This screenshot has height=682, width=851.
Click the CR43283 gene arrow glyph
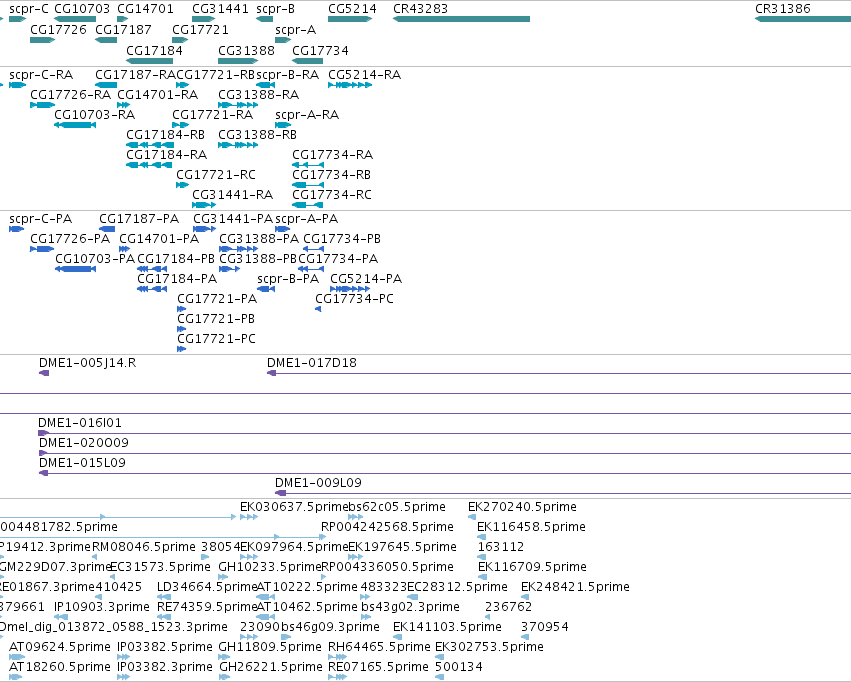pyautogui.click(x=461, y=19)
